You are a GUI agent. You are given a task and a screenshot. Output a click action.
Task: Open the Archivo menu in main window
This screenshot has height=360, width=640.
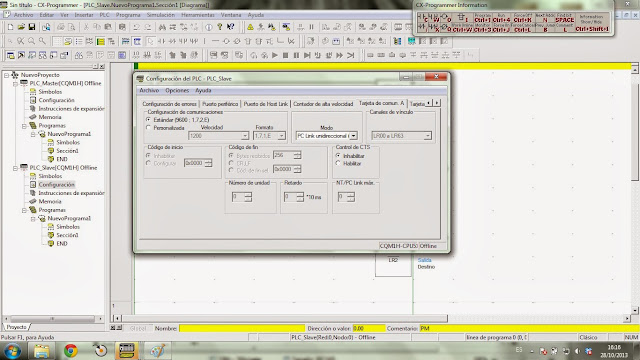tap(23, 15)
